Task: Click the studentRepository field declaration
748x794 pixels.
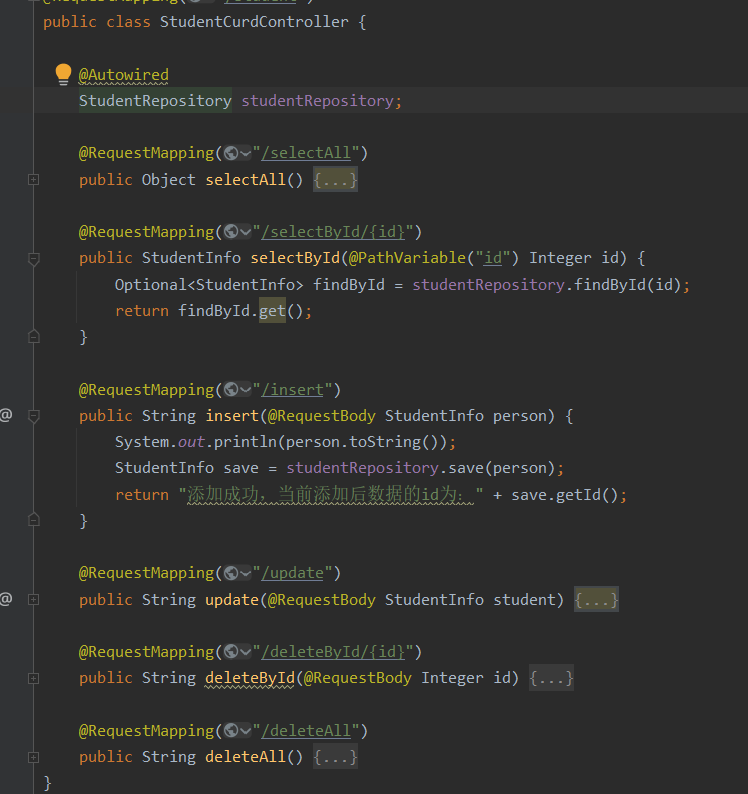Action: pos(317,101)
